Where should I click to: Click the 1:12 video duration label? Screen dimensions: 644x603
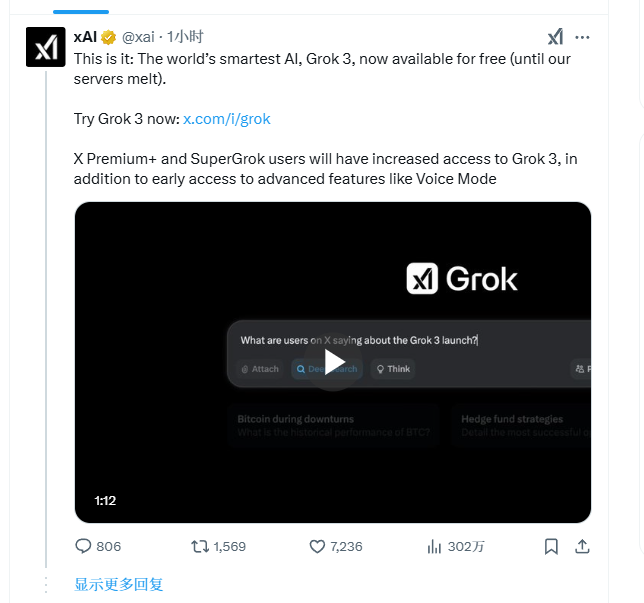click(x=105, y=500)
